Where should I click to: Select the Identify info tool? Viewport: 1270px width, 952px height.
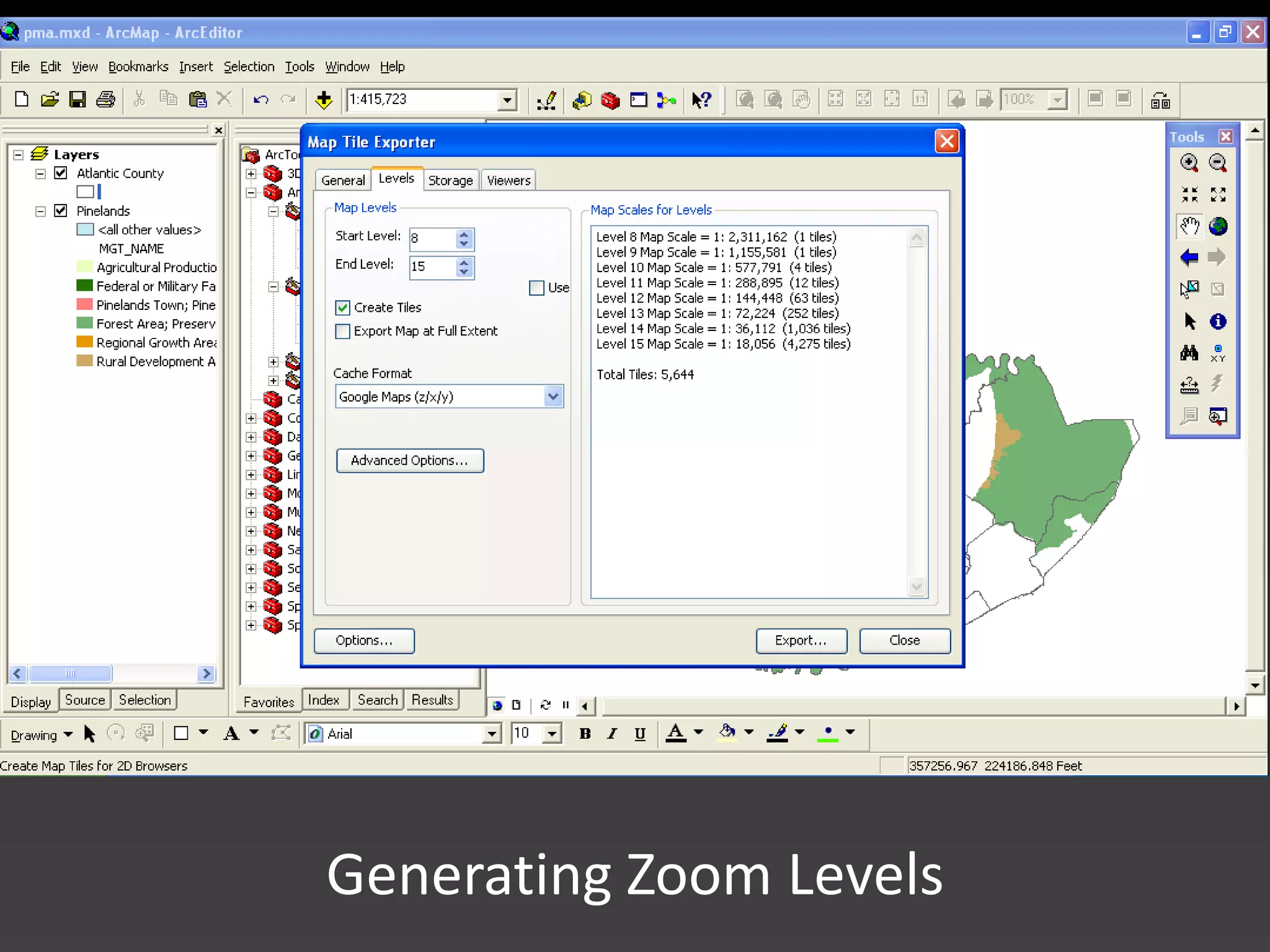click(1218, 321)
